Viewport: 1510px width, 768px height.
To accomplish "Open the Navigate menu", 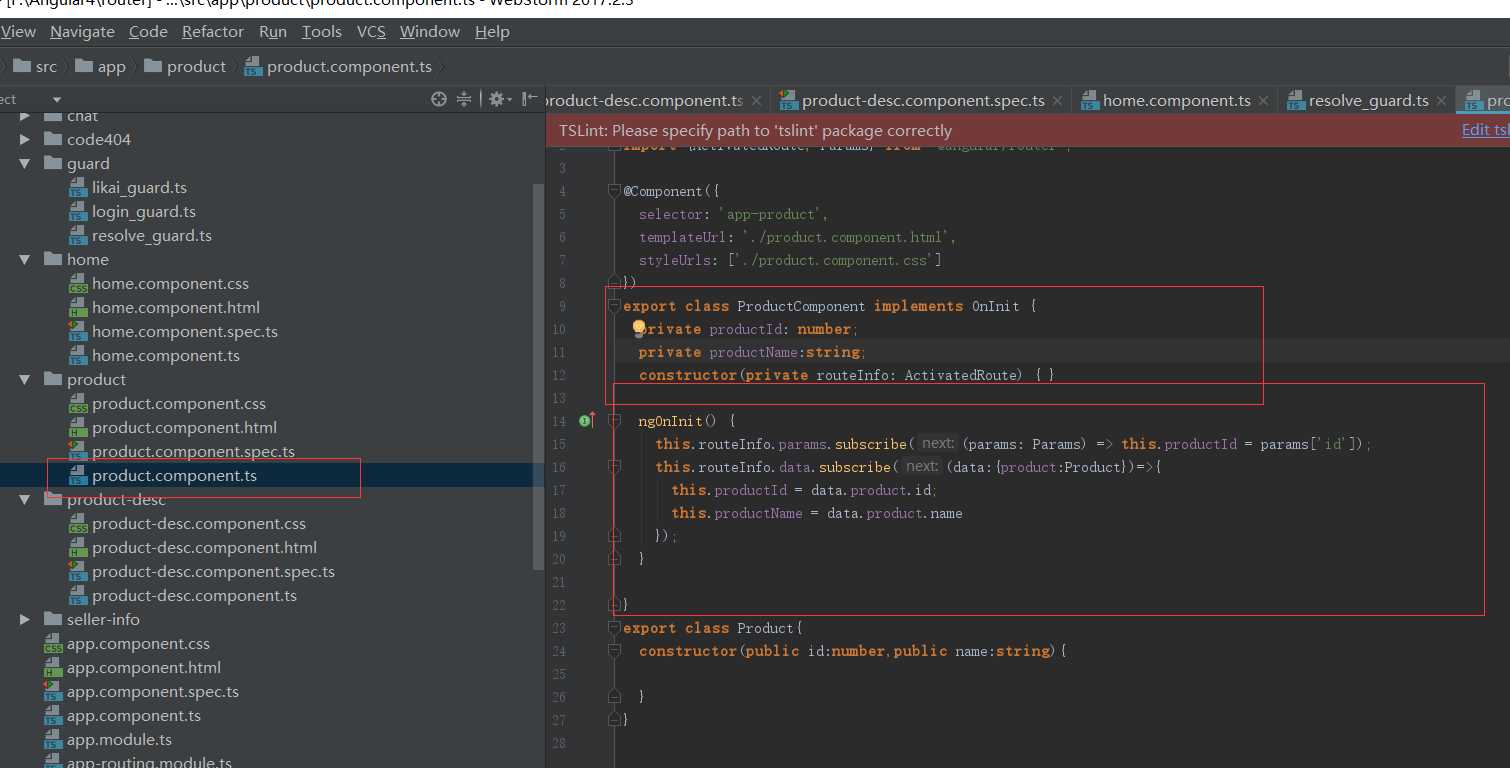I will (82, 32).
